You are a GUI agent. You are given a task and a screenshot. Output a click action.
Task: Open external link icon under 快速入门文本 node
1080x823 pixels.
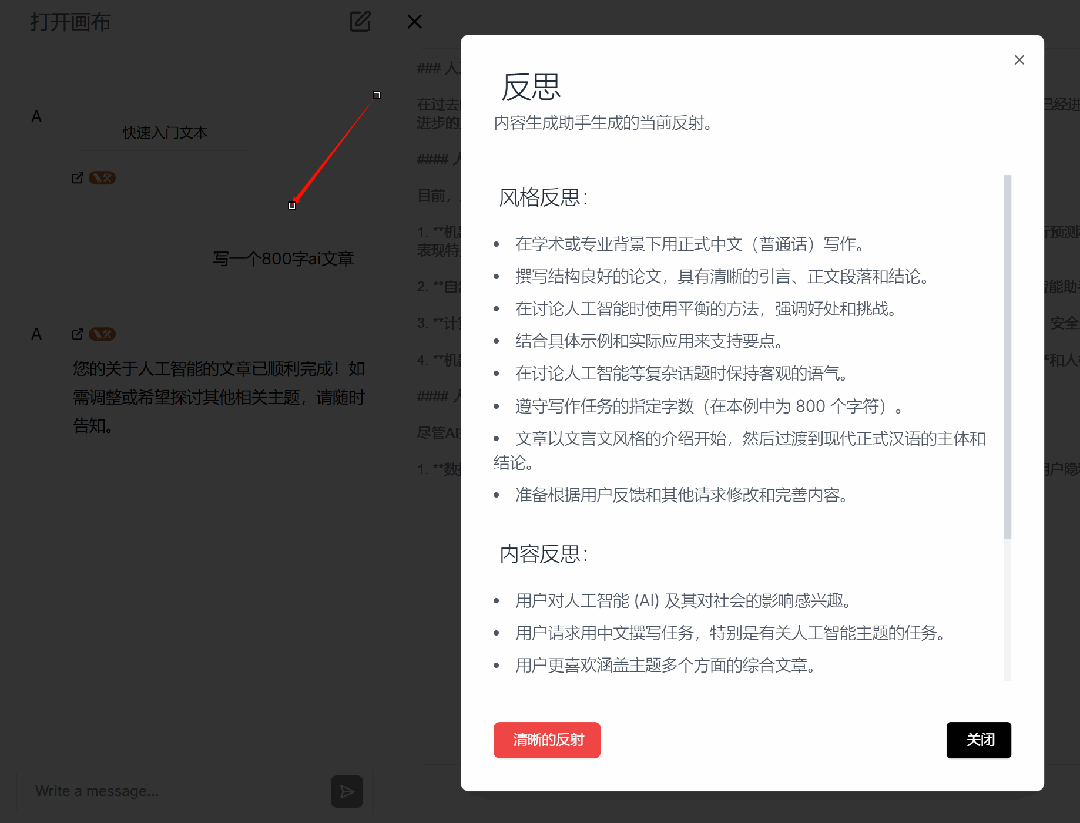(77, 177)
